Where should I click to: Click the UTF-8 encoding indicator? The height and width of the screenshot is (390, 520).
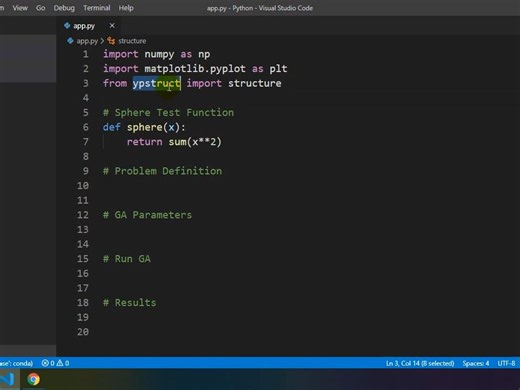tap(506, 363)
